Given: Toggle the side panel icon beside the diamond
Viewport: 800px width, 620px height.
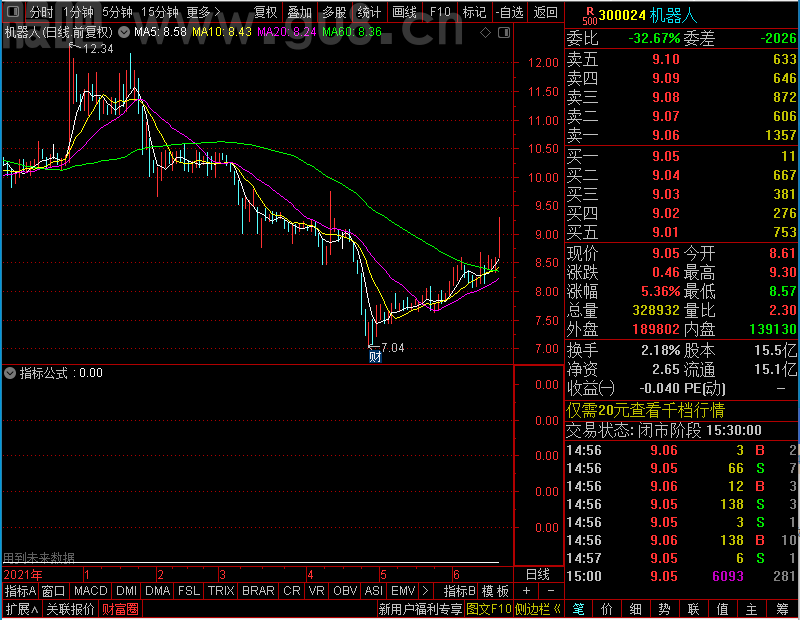Looking at the screenshot, I should pyautogui.click(x=504, y=33).
